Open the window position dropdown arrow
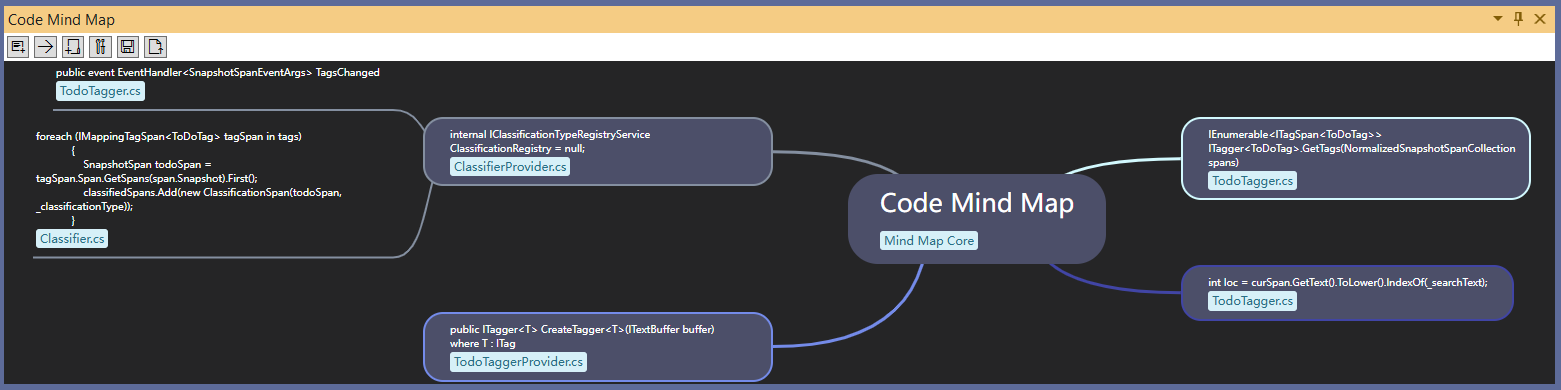Viewport: 1561px width, 390px height. pyautogui.click(x=1498, y=19)
